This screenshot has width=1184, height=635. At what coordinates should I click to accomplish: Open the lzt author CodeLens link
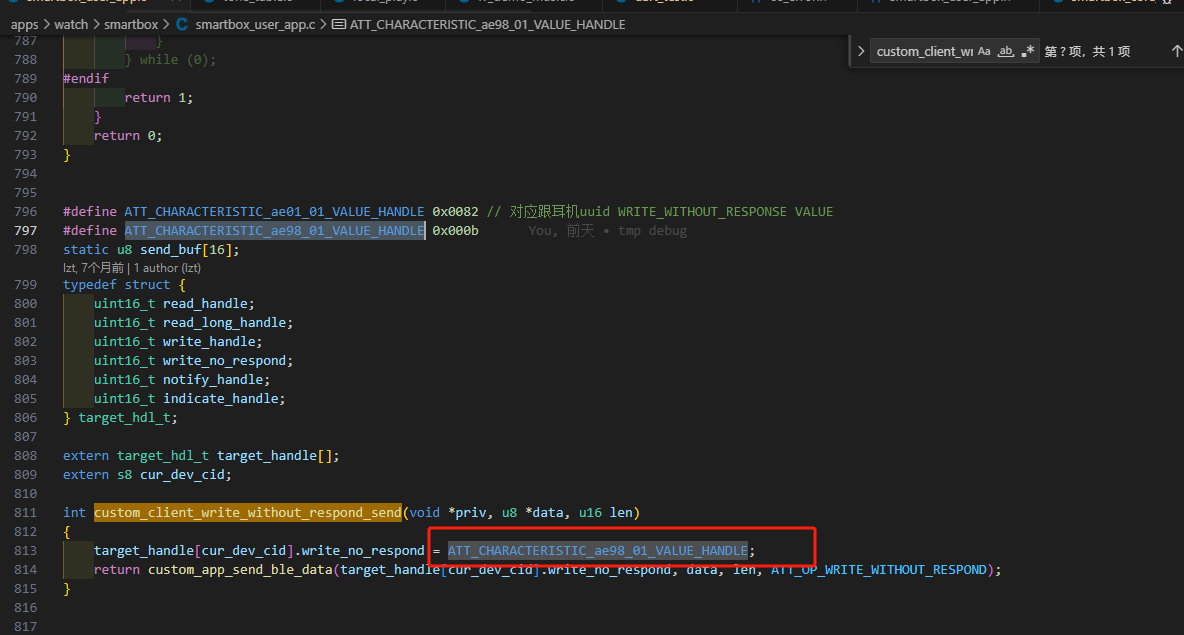132,268
